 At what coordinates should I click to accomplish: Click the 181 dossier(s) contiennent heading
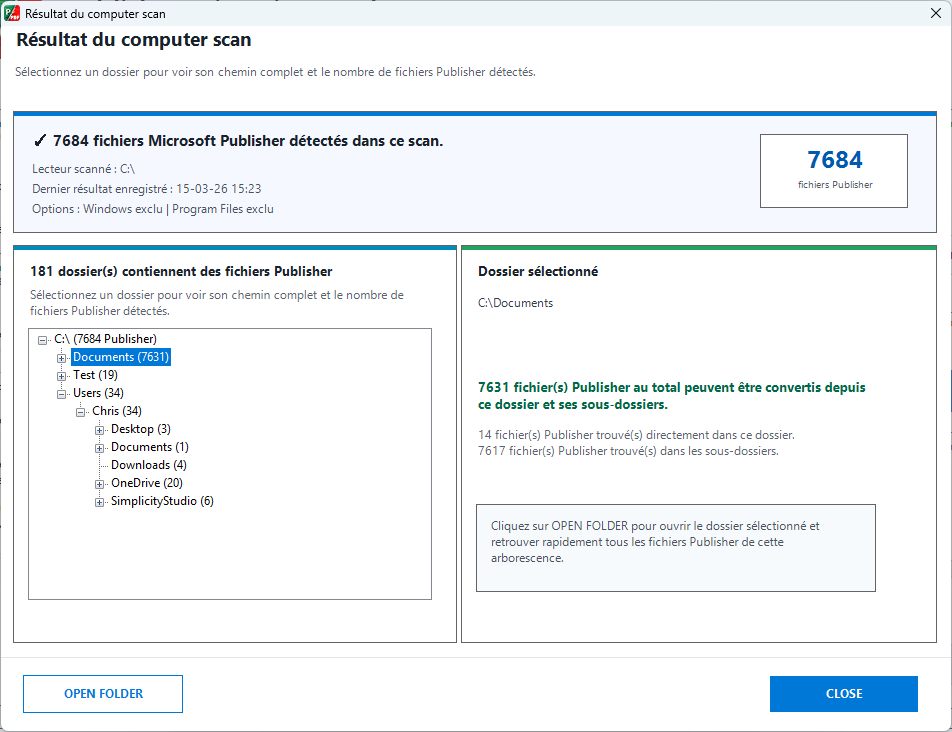coord(181,271)
